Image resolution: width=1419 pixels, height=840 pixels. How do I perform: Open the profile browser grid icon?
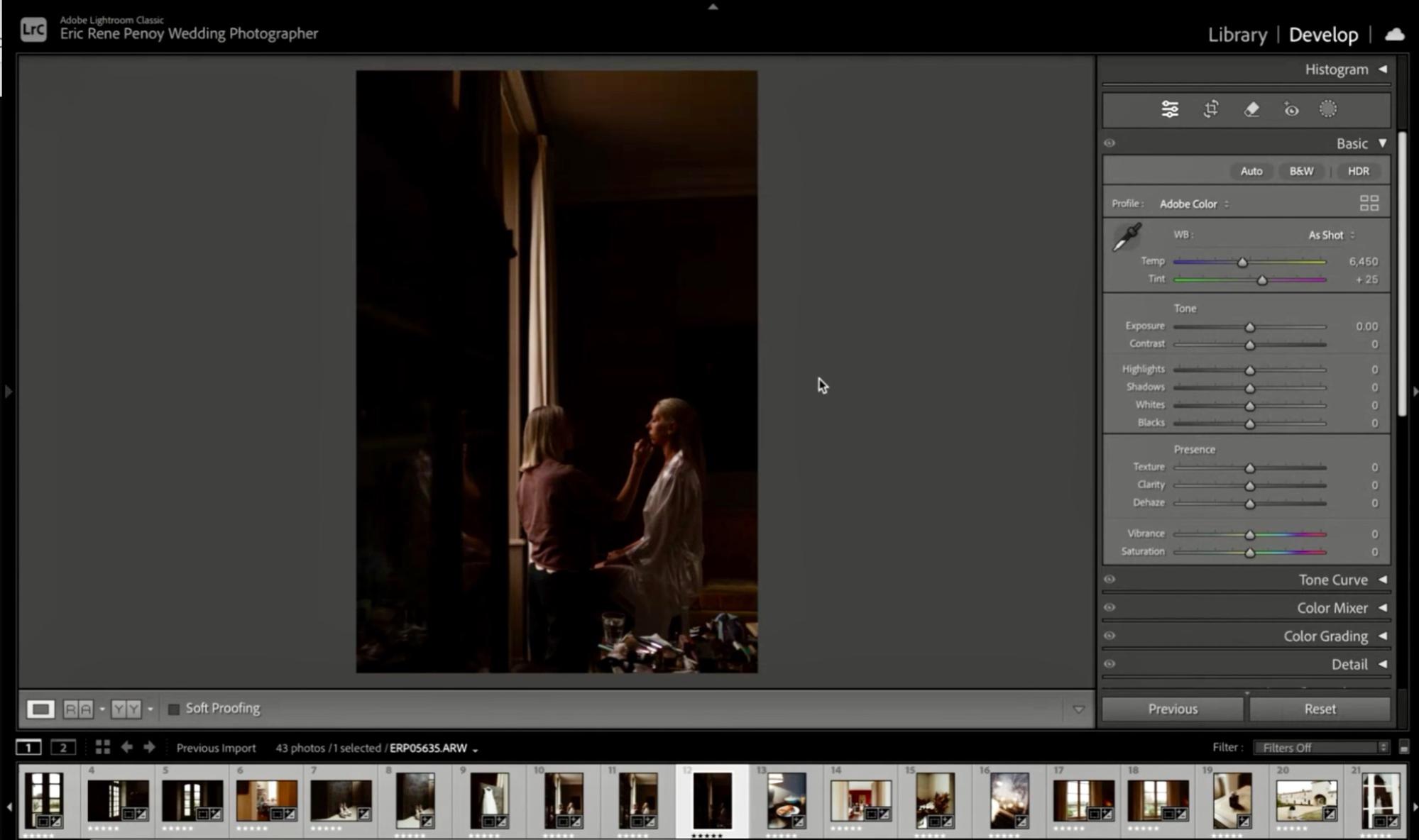pos(1369,204)
